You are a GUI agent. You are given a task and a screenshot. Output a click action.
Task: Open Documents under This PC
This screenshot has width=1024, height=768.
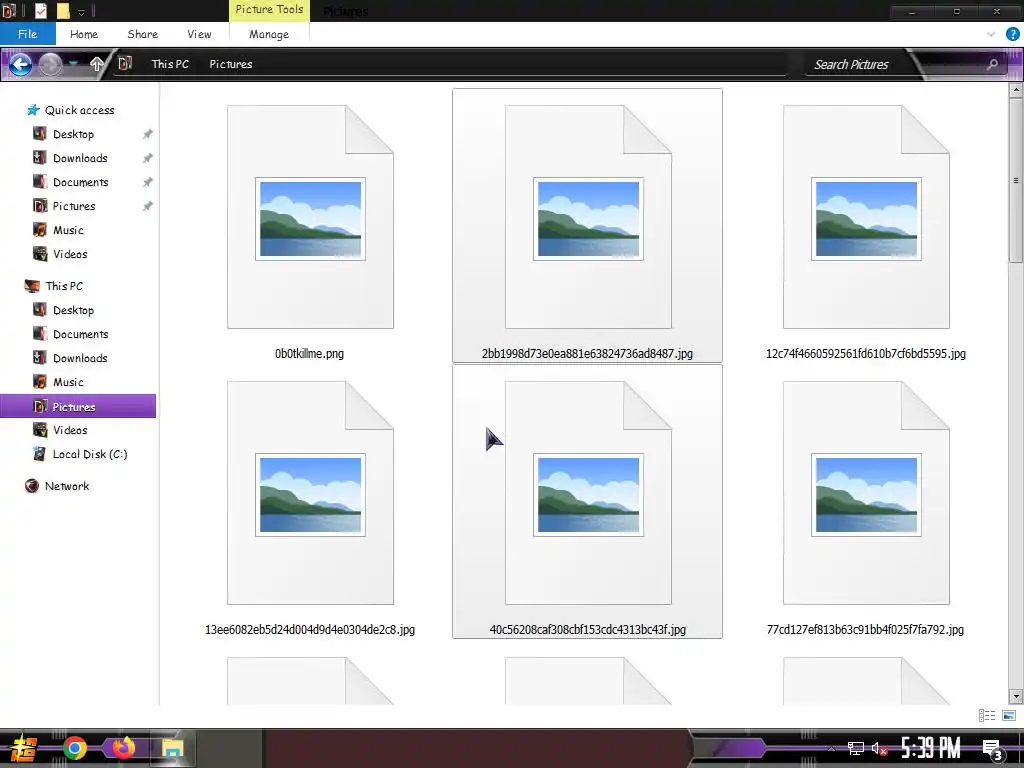80,334
